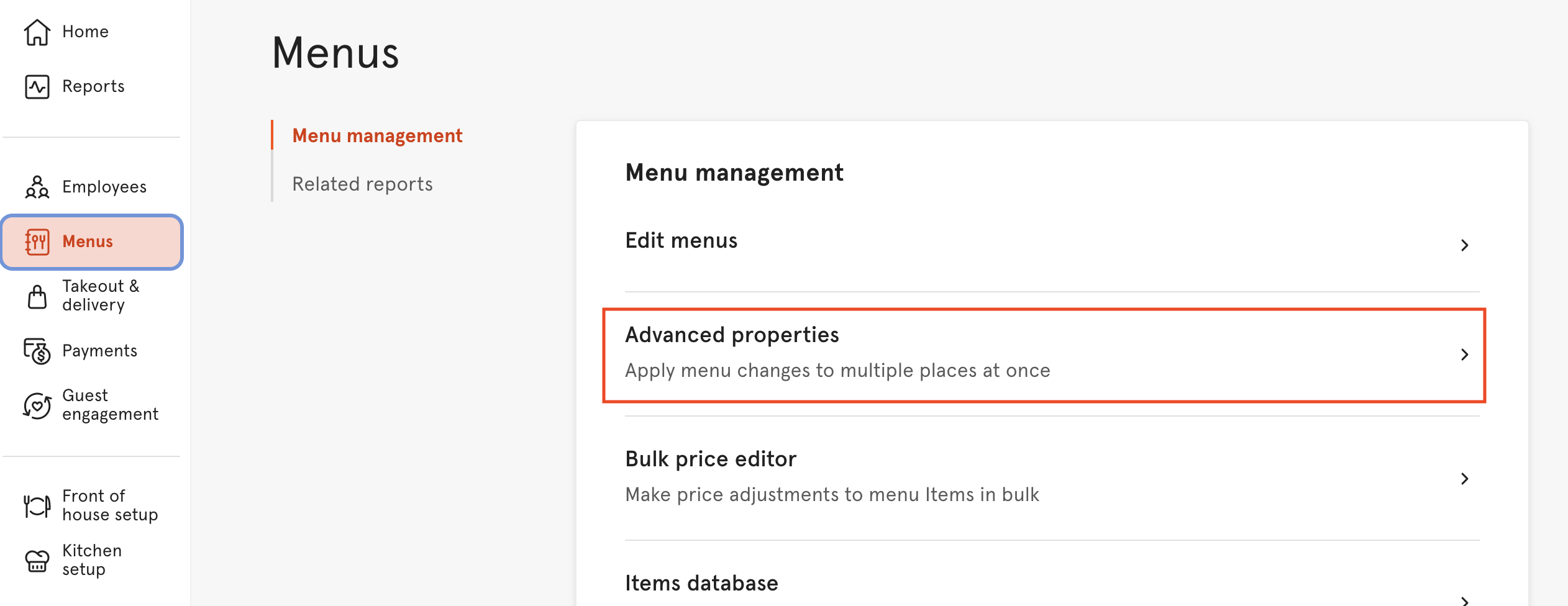Click the Guest engagement icon
Viewport: 1568px width, 606px height.
point(36,404)
